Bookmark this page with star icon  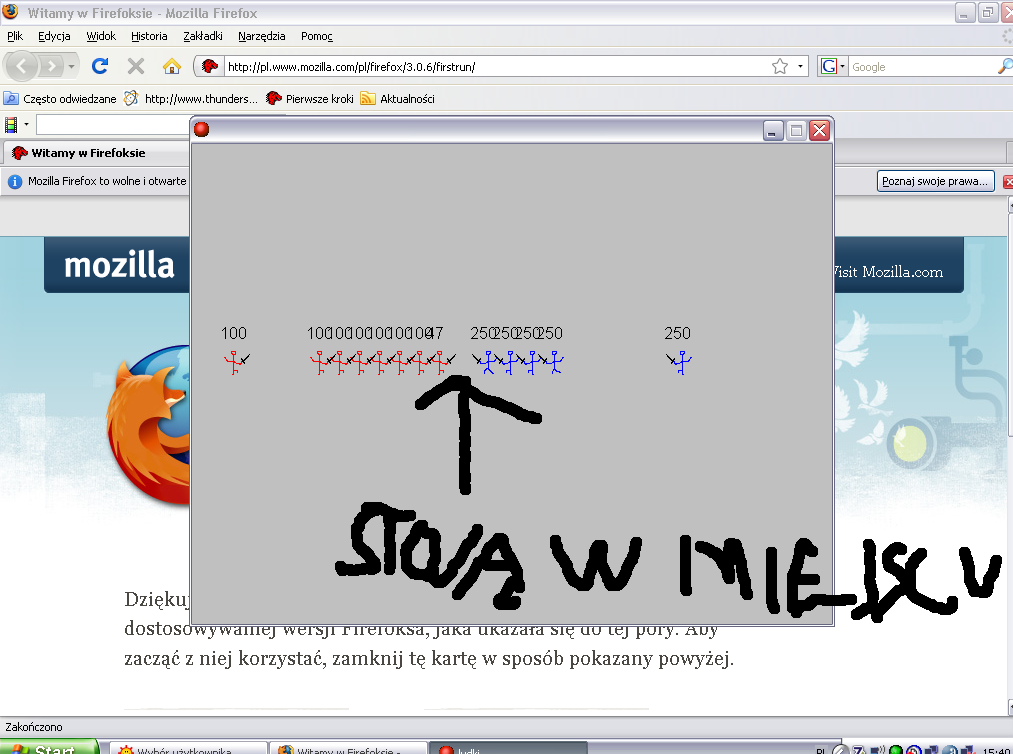tap(780, 66)
